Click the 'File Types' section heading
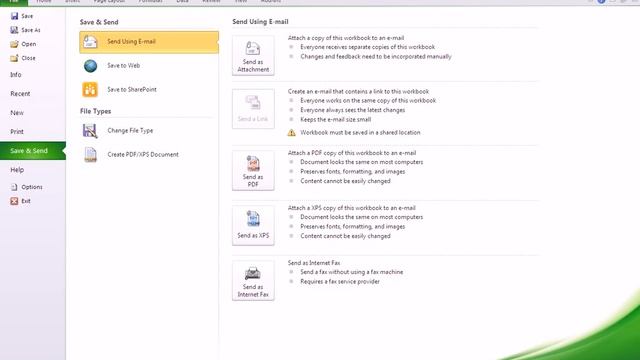The height and width of the screenshot is (360, 640). pos(96,111)
